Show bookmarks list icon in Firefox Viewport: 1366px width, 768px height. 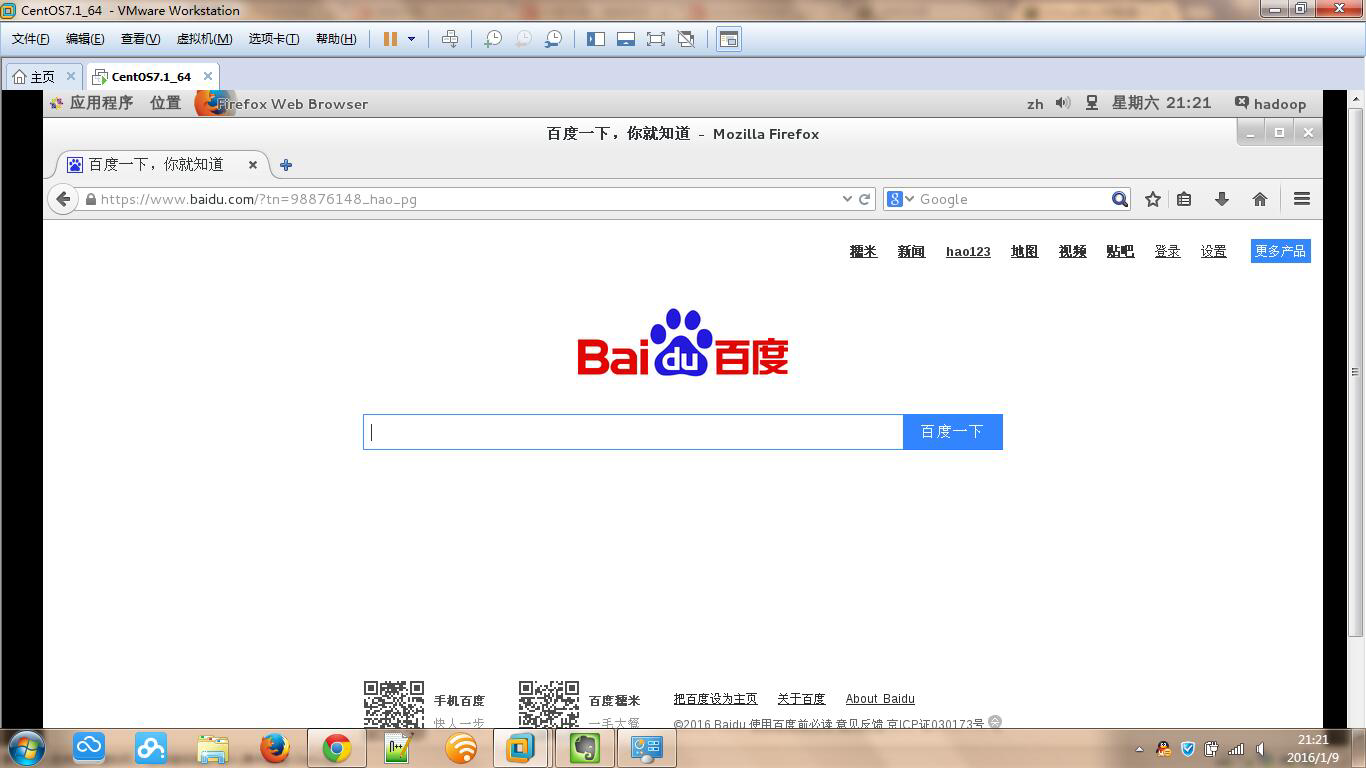1184,199
